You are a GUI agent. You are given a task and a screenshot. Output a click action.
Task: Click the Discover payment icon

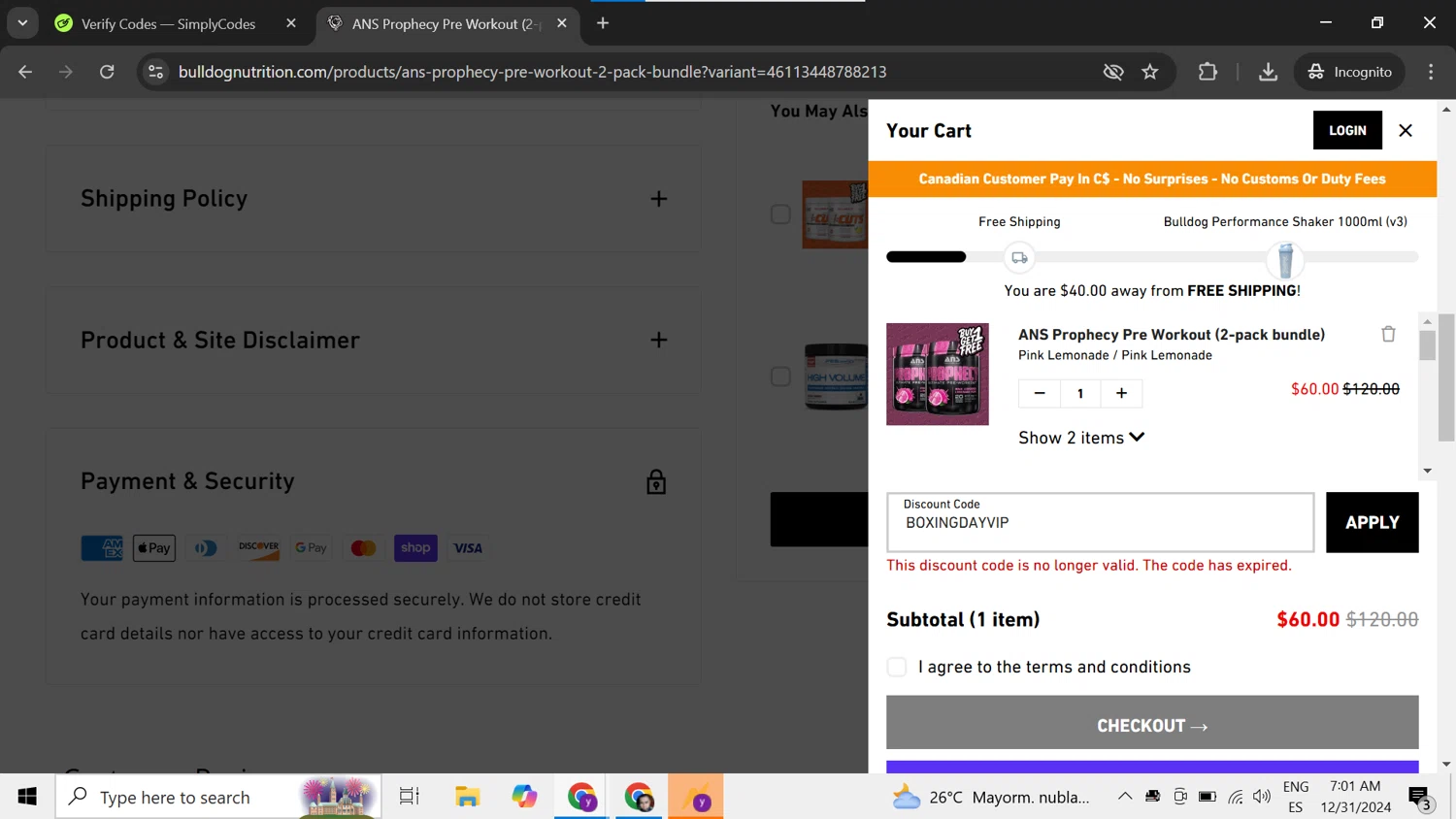258,548
